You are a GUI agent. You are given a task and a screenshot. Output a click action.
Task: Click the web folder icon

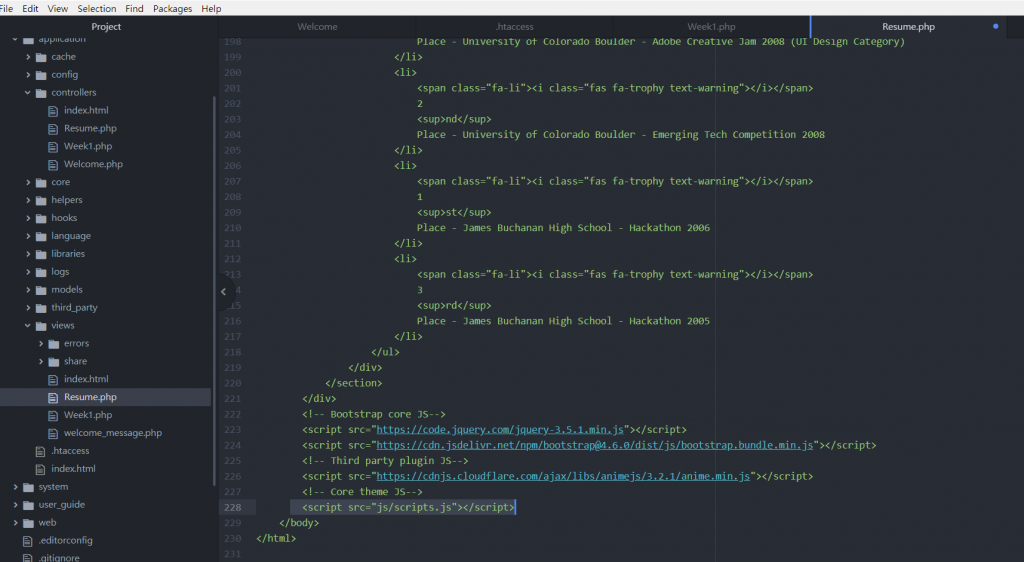pyautogui.click(x=28, y=523)
